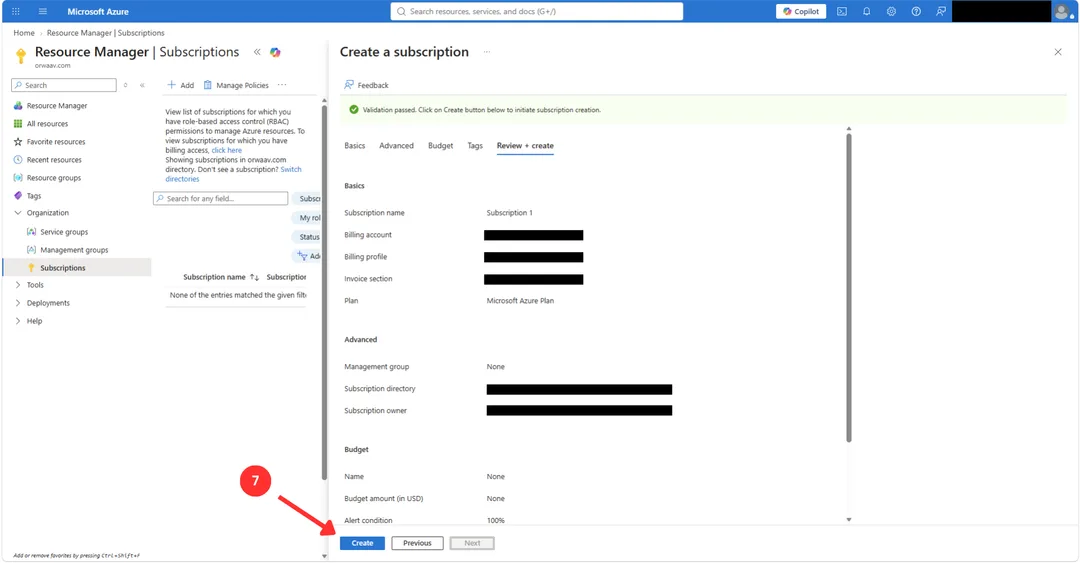Open the Status filter pill
1080x563 pixels.
tap(307, 236)
